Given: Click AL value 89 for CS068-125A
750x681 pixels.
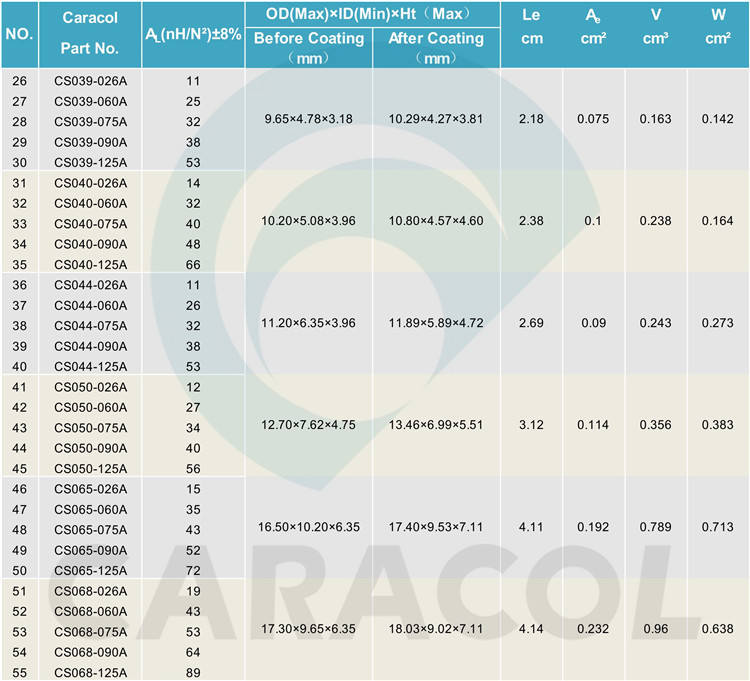Looking at the screenshot, I should pyautogui.click(x=193, y=673).
